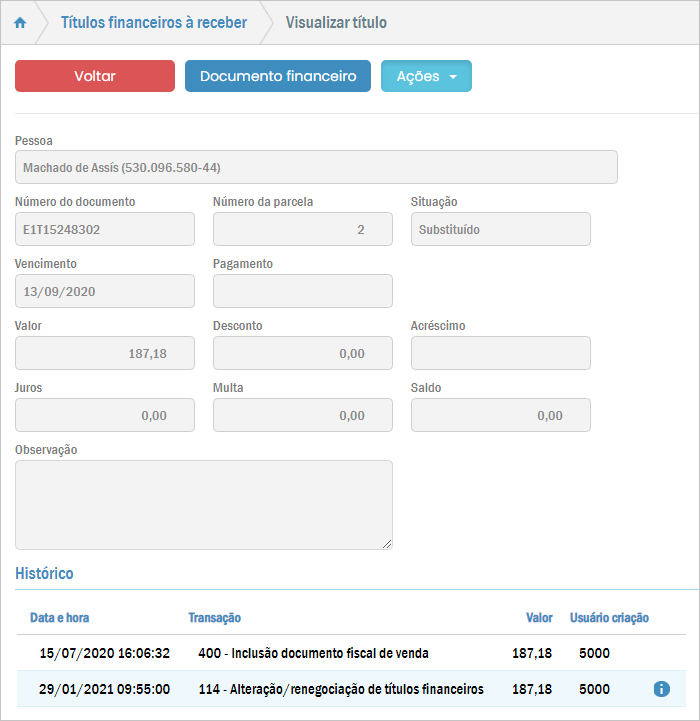This screenshot has height=721, width=700.
Task: Click inside the Observação text area
Action: 204,504
